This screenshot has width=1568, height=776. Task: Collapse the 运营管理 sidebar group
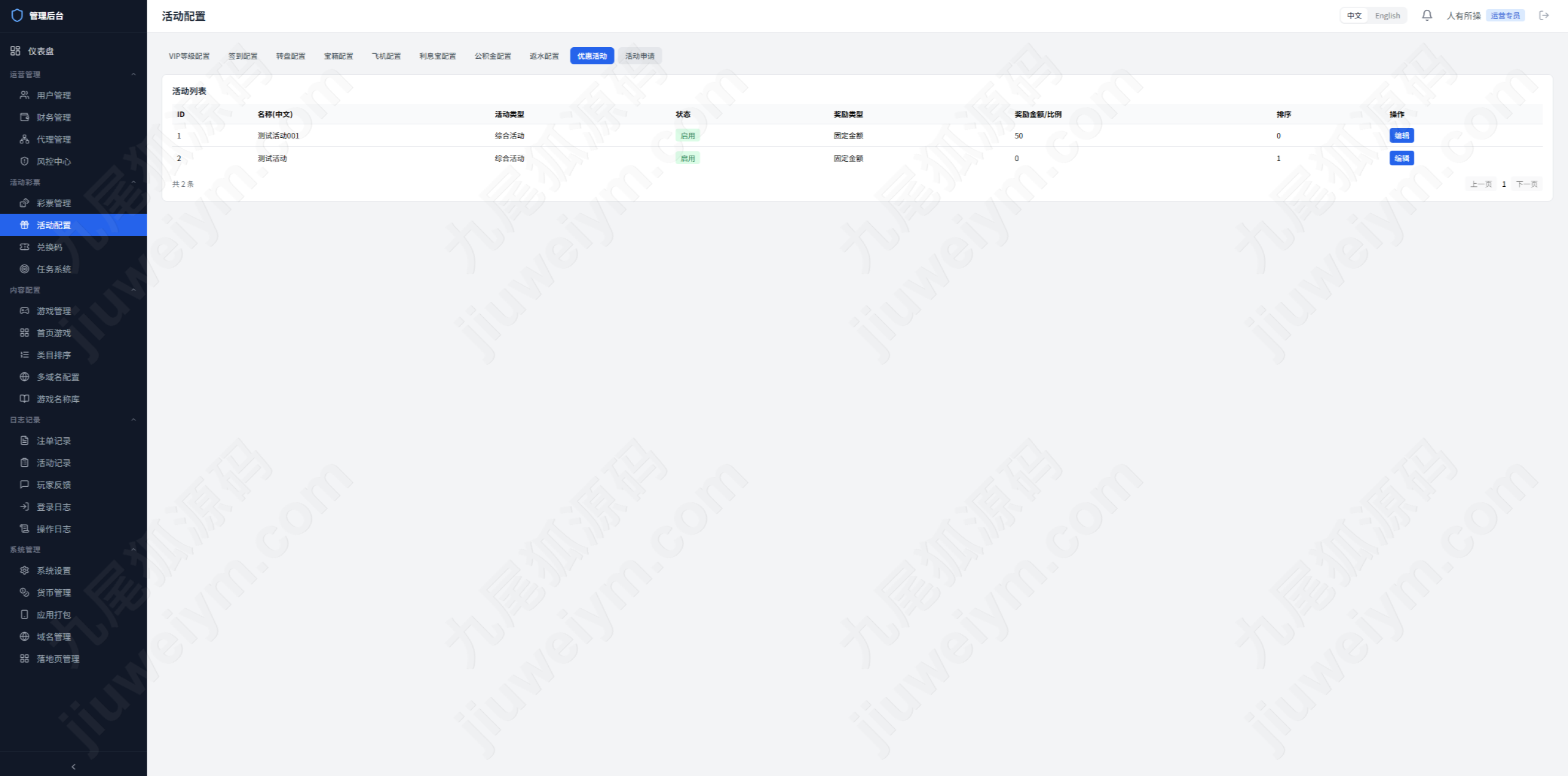[134, 74]
